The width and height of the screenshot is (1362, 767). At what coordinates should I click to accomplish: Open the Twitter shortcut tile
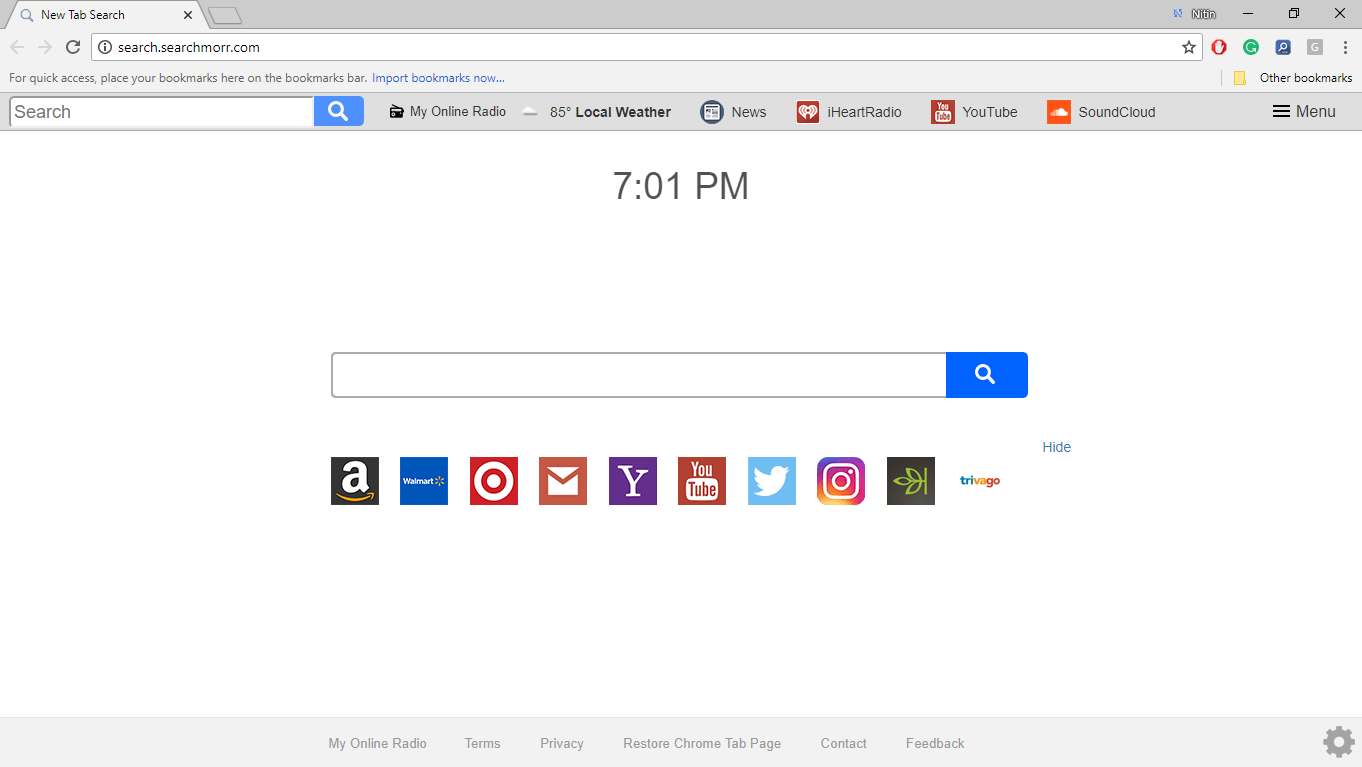pyautogui.click(x=772, y=481)
